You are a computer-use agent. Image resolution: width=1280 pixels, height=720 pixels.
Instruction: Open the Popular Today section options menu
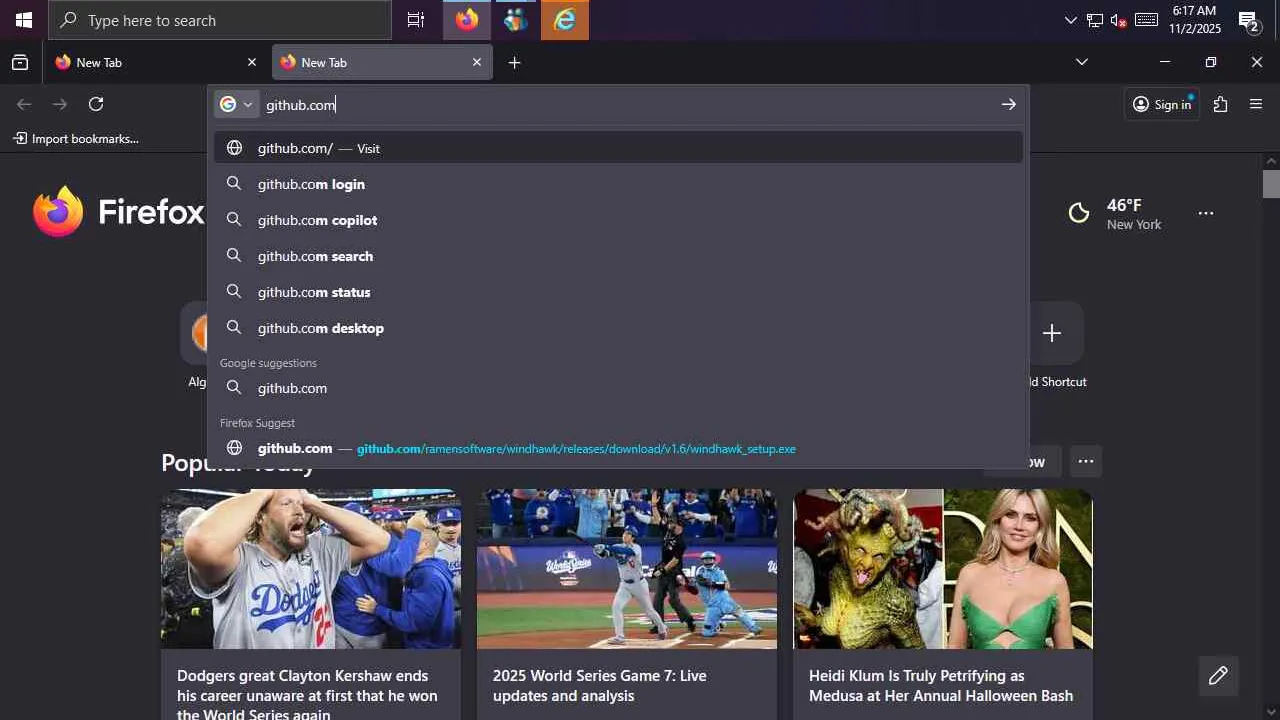point(1086,461)
